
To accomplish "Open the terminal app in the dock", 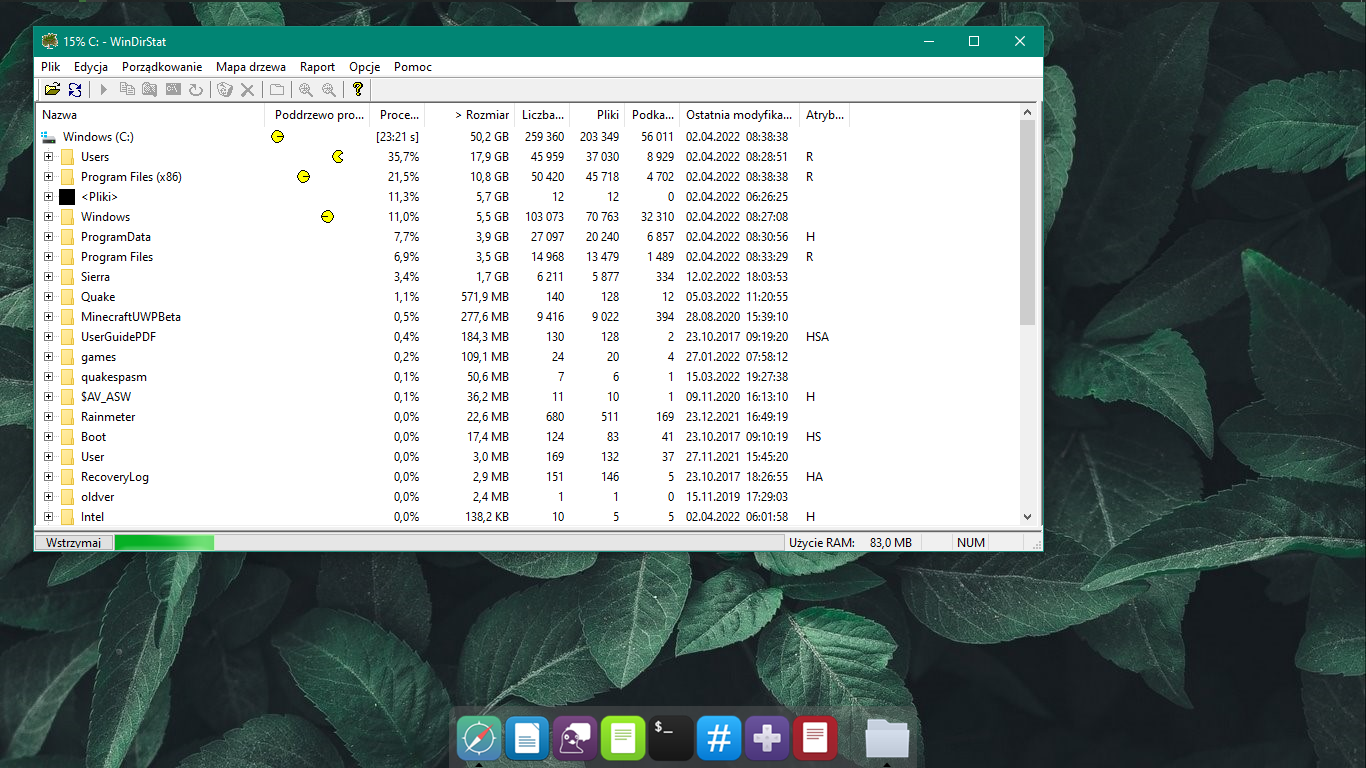I will point(671,739).
